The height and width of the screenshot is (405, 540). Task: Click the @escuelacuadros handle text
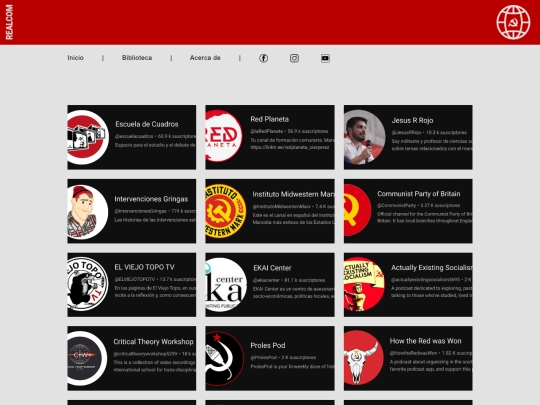tap(134, 136)
